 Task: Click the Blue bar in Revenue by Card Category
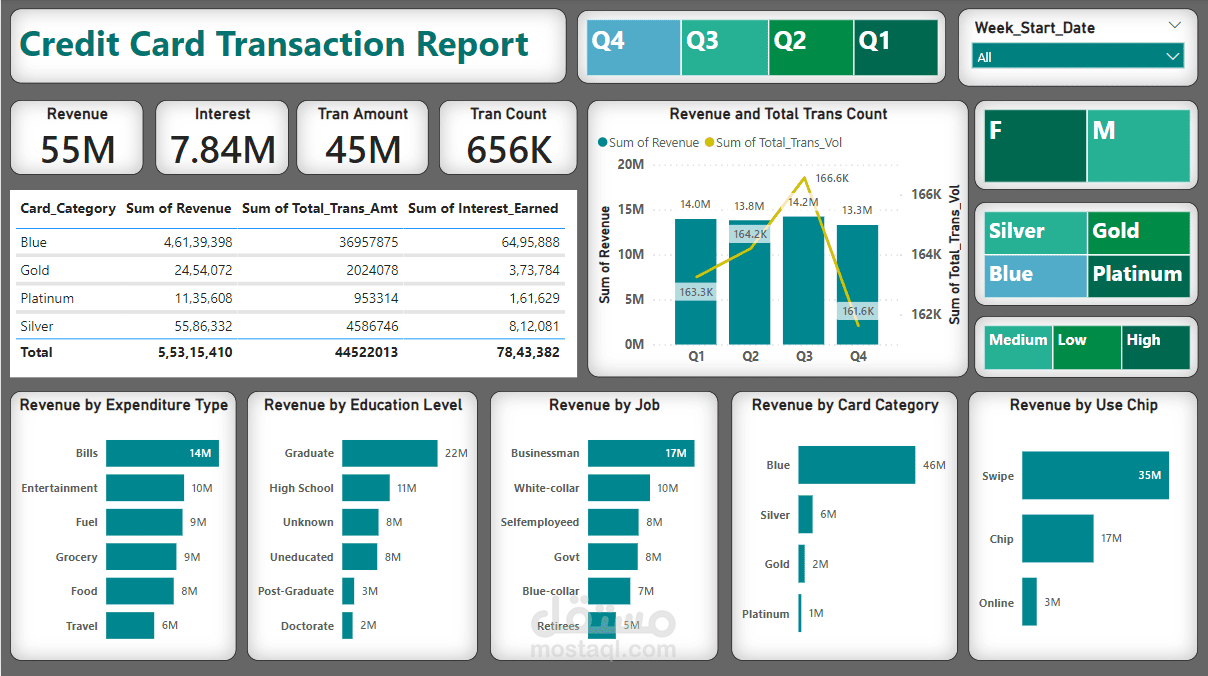pyautogui.click(x=857, y=465)
